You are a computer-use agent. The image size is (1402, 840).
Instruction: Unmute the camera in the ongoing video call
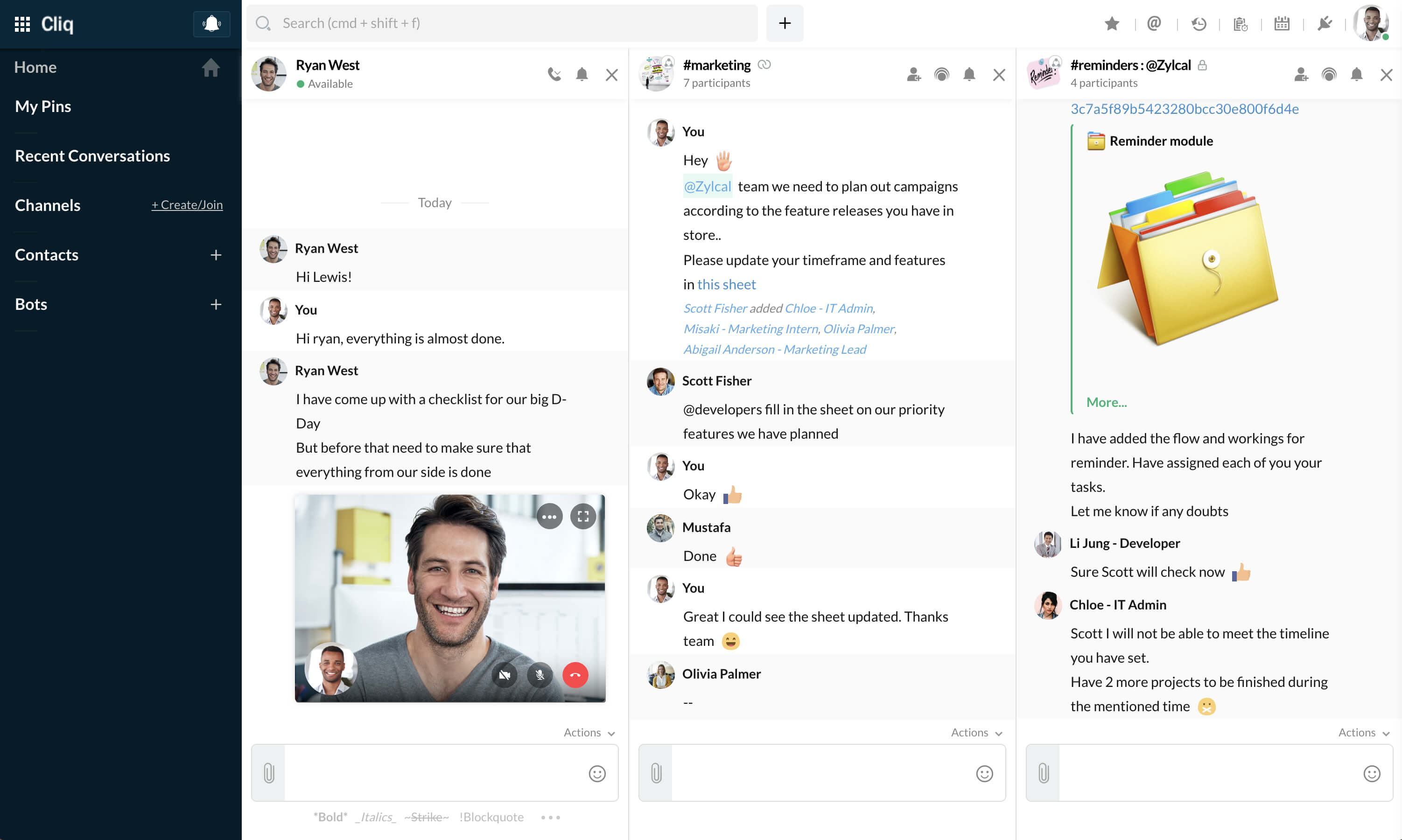pyautogui.click(x=504, y=675)
